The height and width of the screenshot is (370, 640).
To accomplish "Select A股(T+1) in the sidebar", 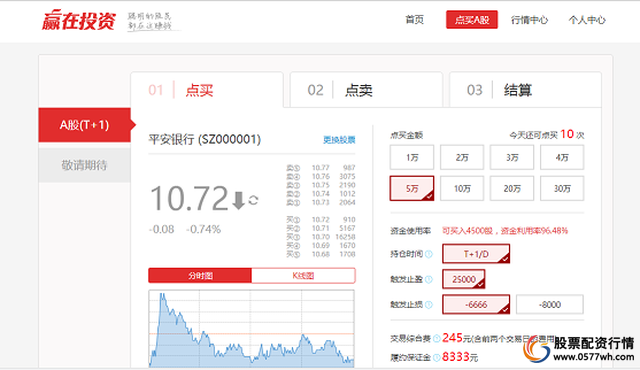I will (x=84, y=125).
